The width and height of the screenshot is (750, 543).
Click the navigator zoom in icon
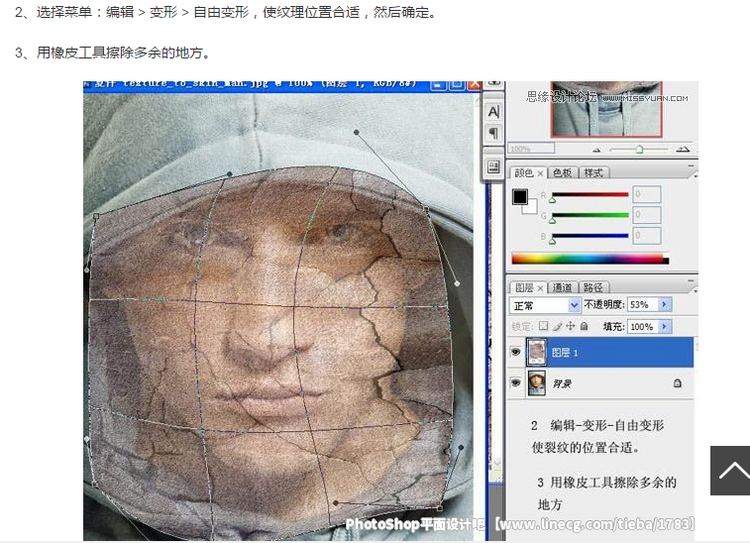686,148
